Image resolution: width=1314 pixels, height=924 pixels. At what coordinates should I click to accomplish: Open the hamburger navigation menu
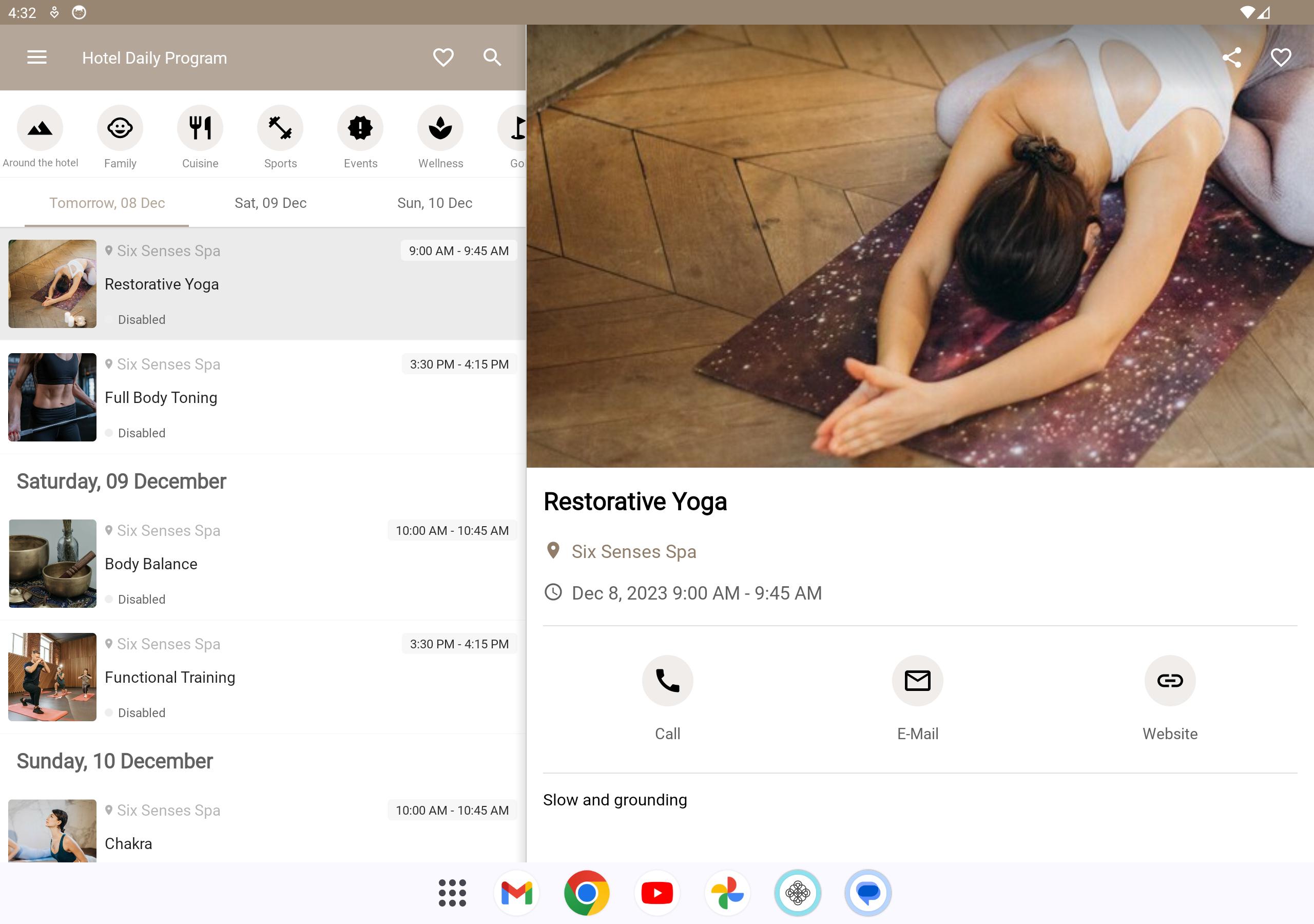tap(36, 57)
